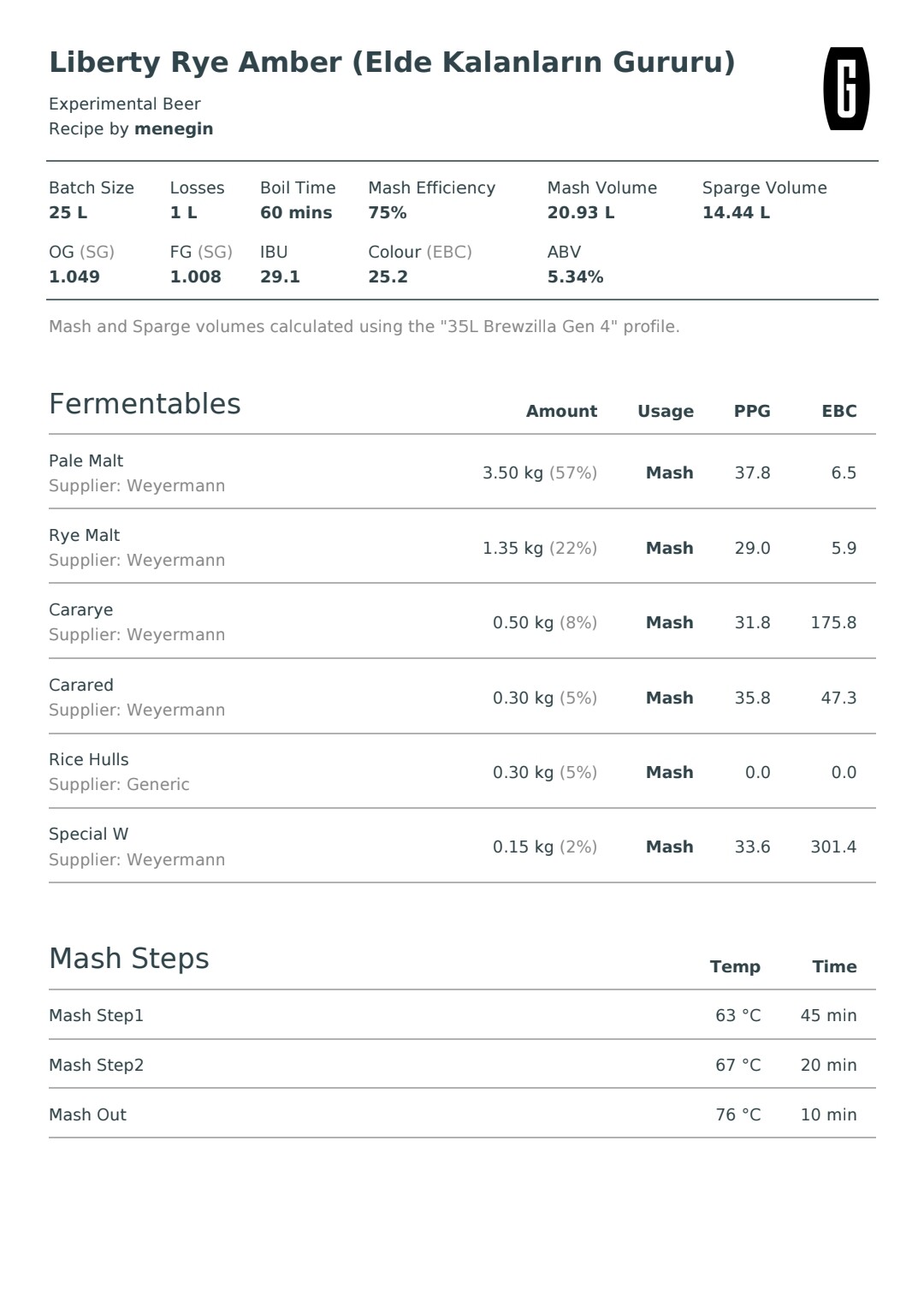
Task: Select the Liberty Rye Amber recipe title
Action: (x=392, y=62)
